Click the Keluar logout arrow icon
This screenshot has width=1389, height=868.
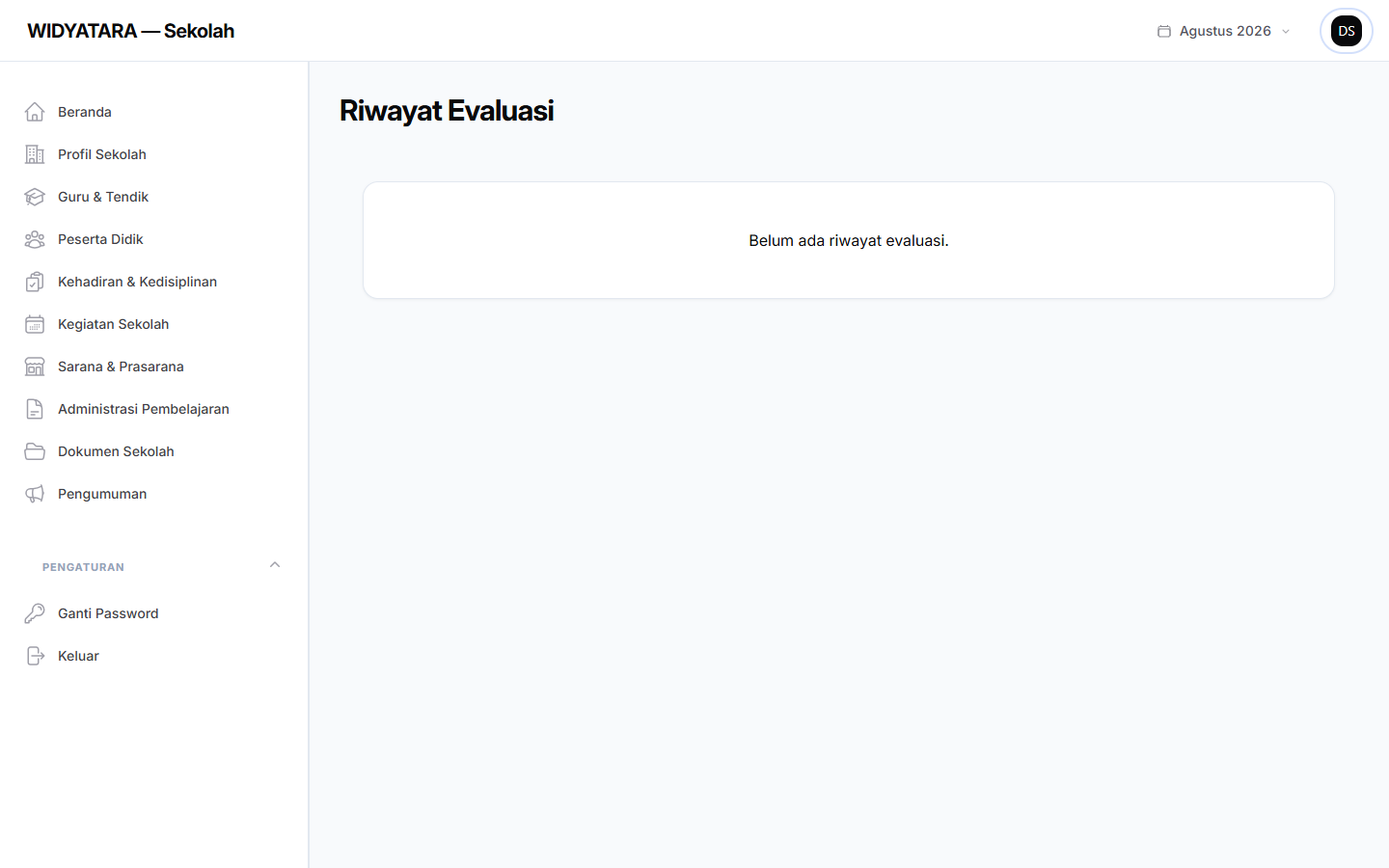pyautogui.click(x=35, y=656)
